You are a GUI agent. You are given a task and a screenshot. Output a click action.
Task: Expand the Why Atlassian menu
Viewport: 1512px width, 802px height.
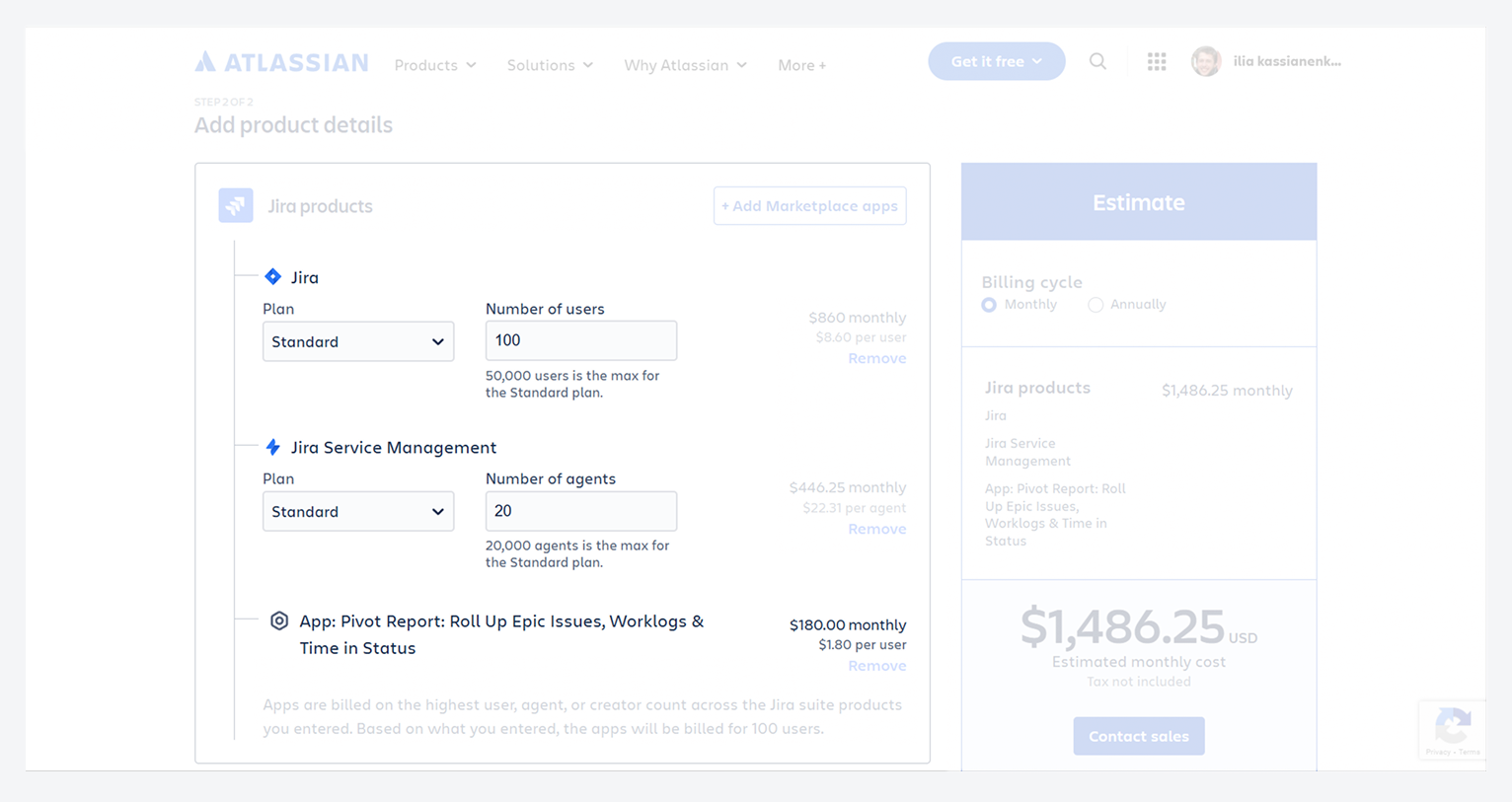[x=685, y=65]
